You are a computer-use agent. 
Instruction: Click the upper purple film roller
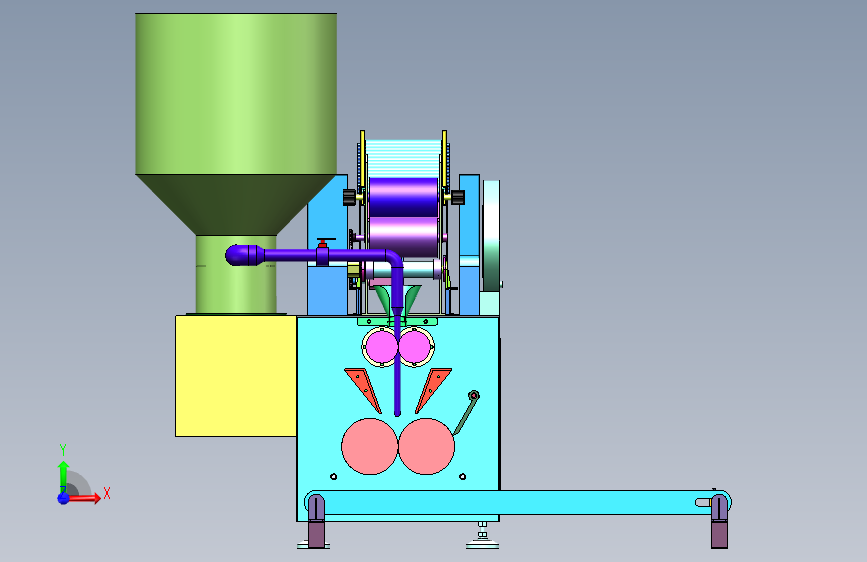pyautogui.click(x=403, y=197)
